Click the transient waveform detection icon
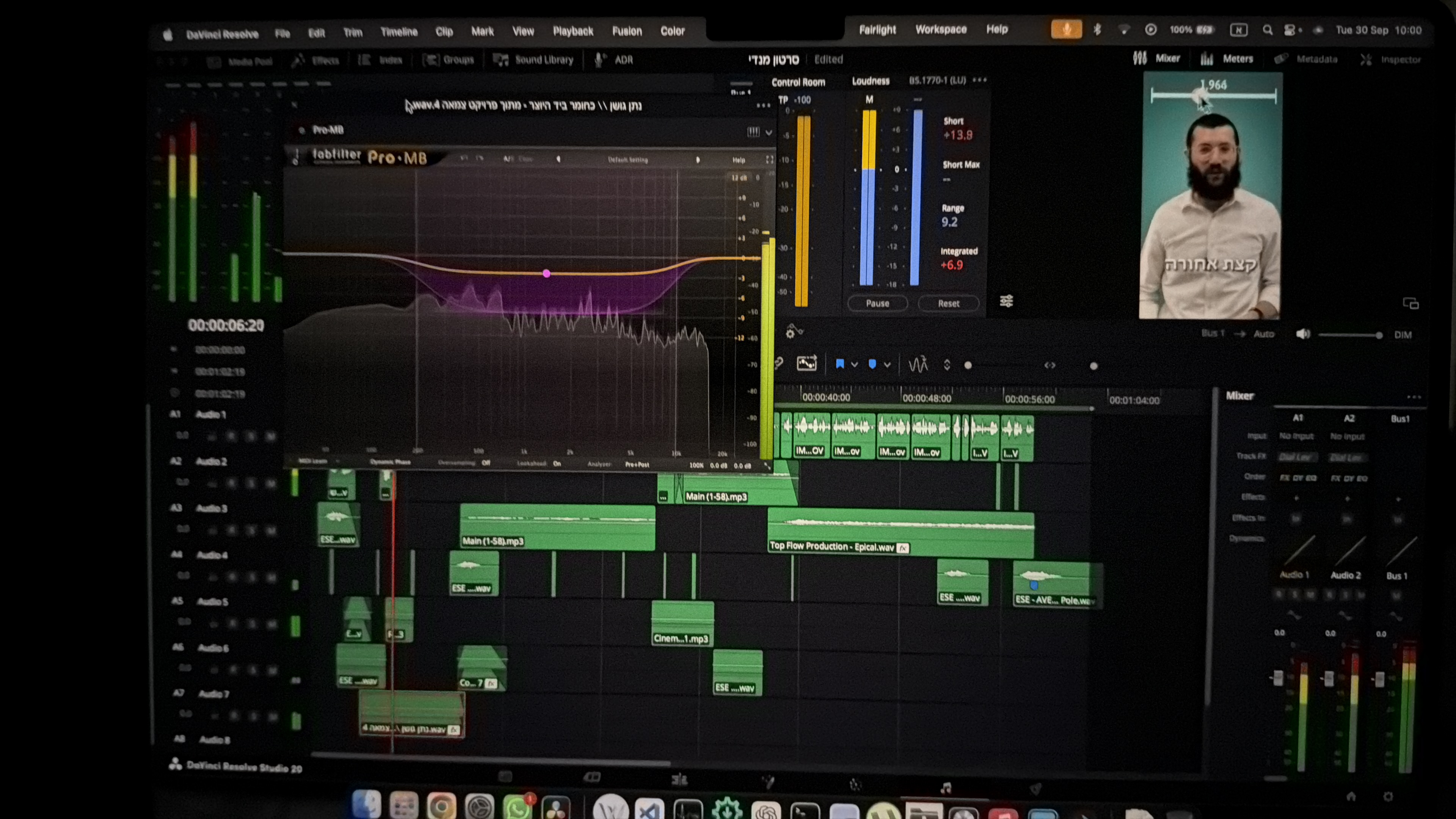Image resolution: width=1456 pixels, height=819 pixels. (918, 364)
